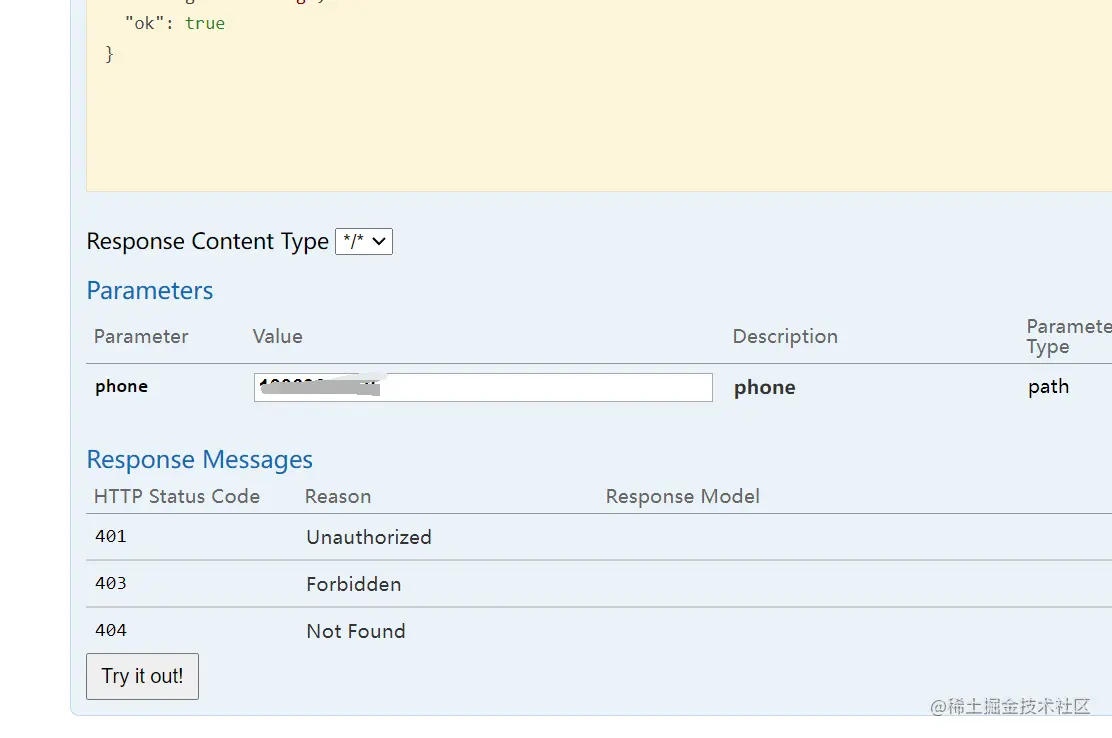This screenshot has height=738, width=1112.
Task: Click the closing brace in response body
Action: coord(109,54)
